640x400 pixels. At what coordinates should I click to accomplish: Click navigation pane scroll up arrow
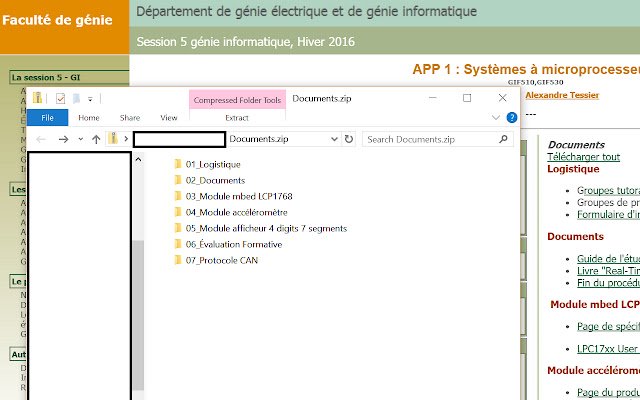pyautogui.click(x=138, y=160)
